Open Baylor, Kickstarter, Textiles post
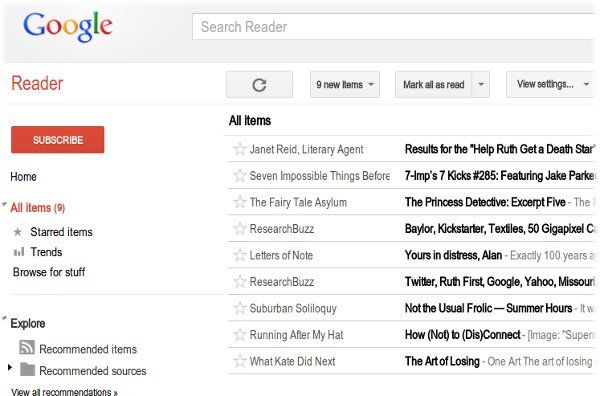This screenshot has height=396, width=600. tap(500, 228)
